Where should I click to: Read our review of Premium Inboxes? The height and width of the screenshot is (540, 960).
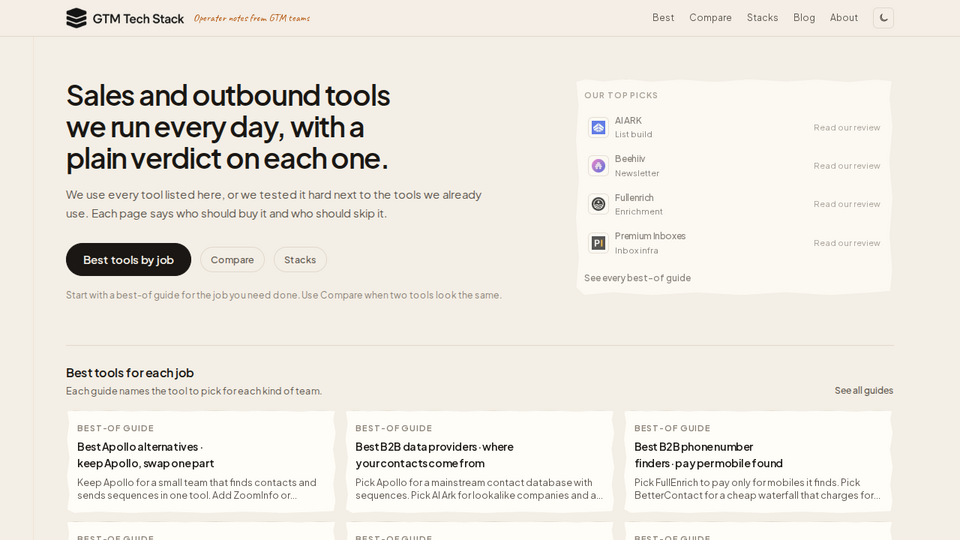[x=847, y=243]
